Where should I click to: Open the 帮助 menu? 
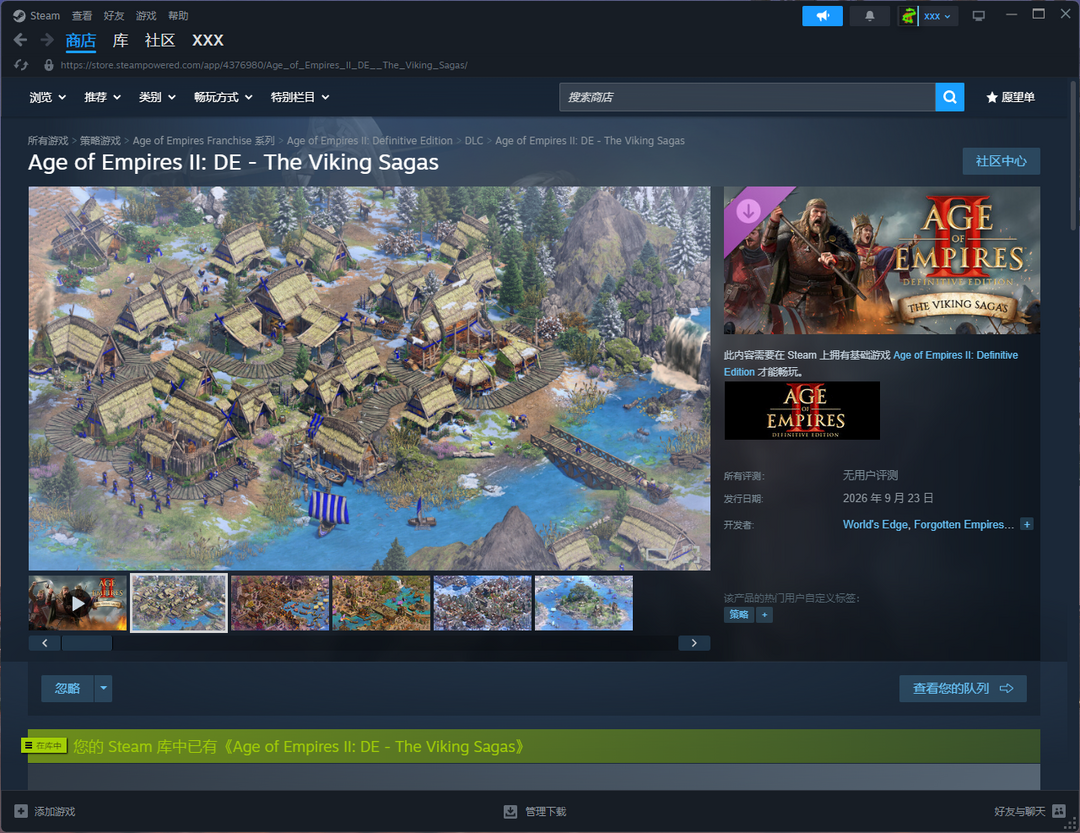(178, 16)
